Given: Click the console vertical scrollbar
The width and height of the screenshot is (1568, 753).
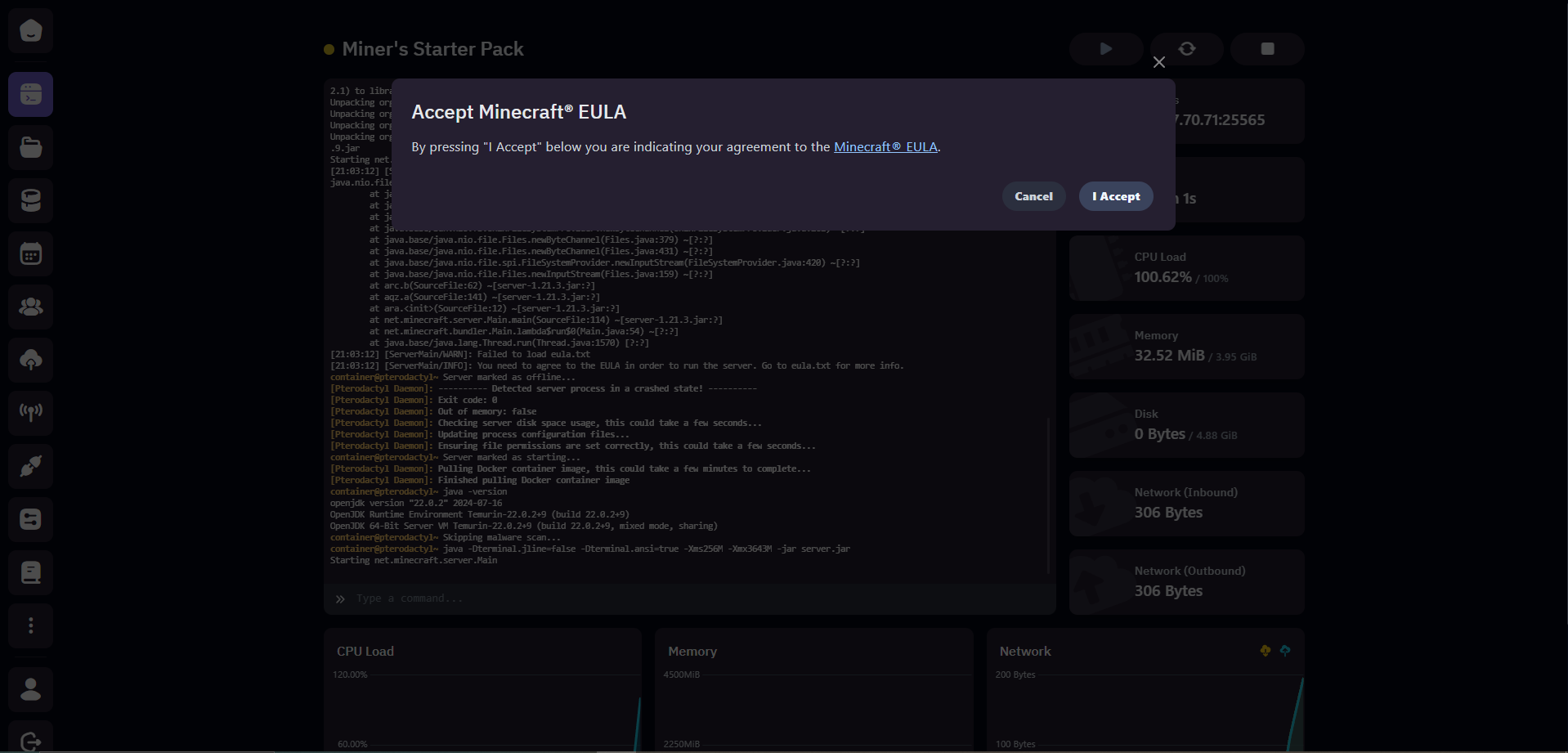Looking at the screenshot, I should (1049, 495).
